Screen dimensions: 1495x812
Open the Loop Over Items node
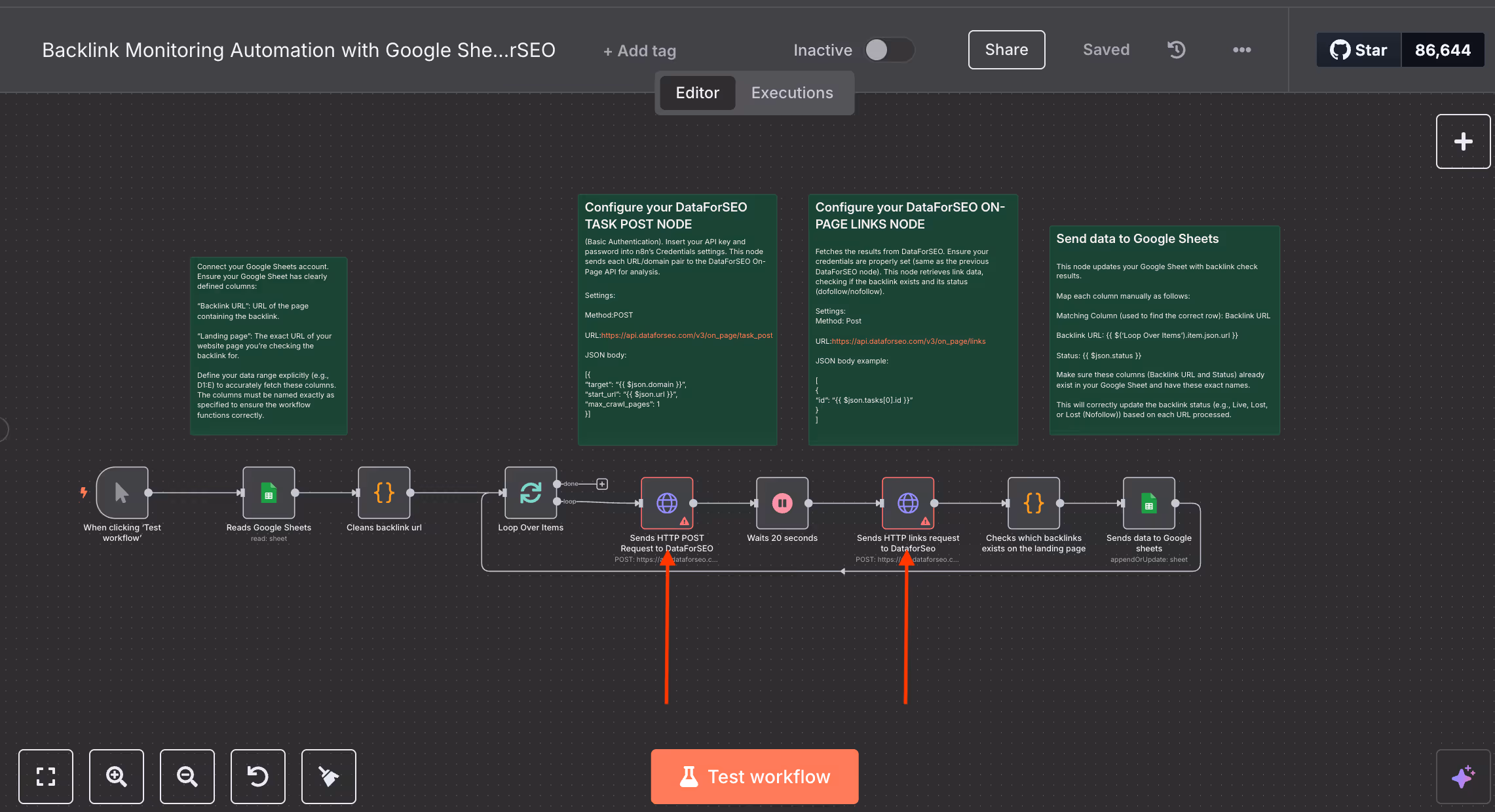531,492
